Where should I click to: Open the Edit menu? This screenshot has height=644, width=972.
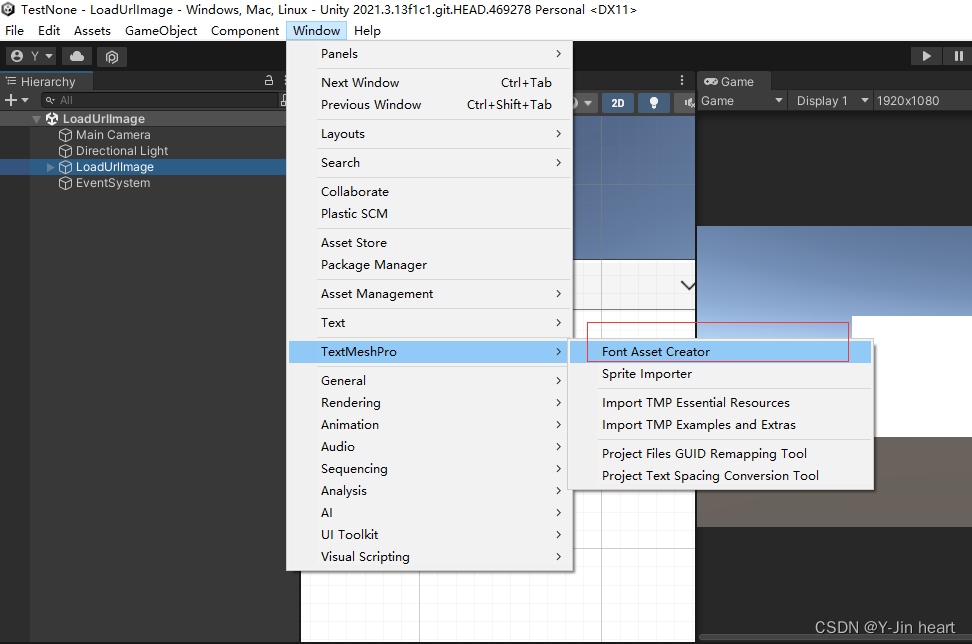[49, 30]
